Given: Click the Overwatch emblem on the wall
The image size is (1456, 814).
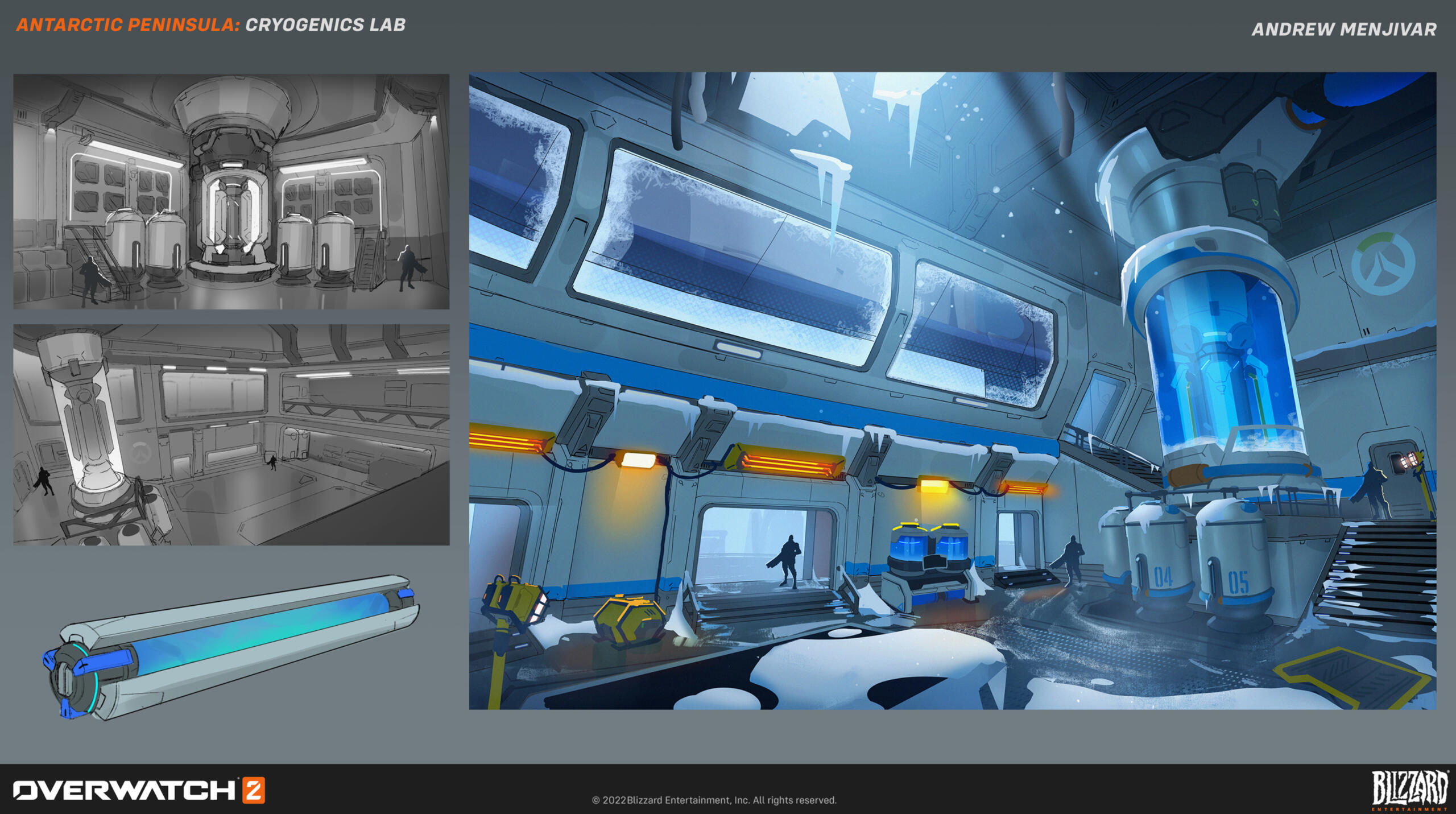Looking at the screenshot, I should 1383,263.
